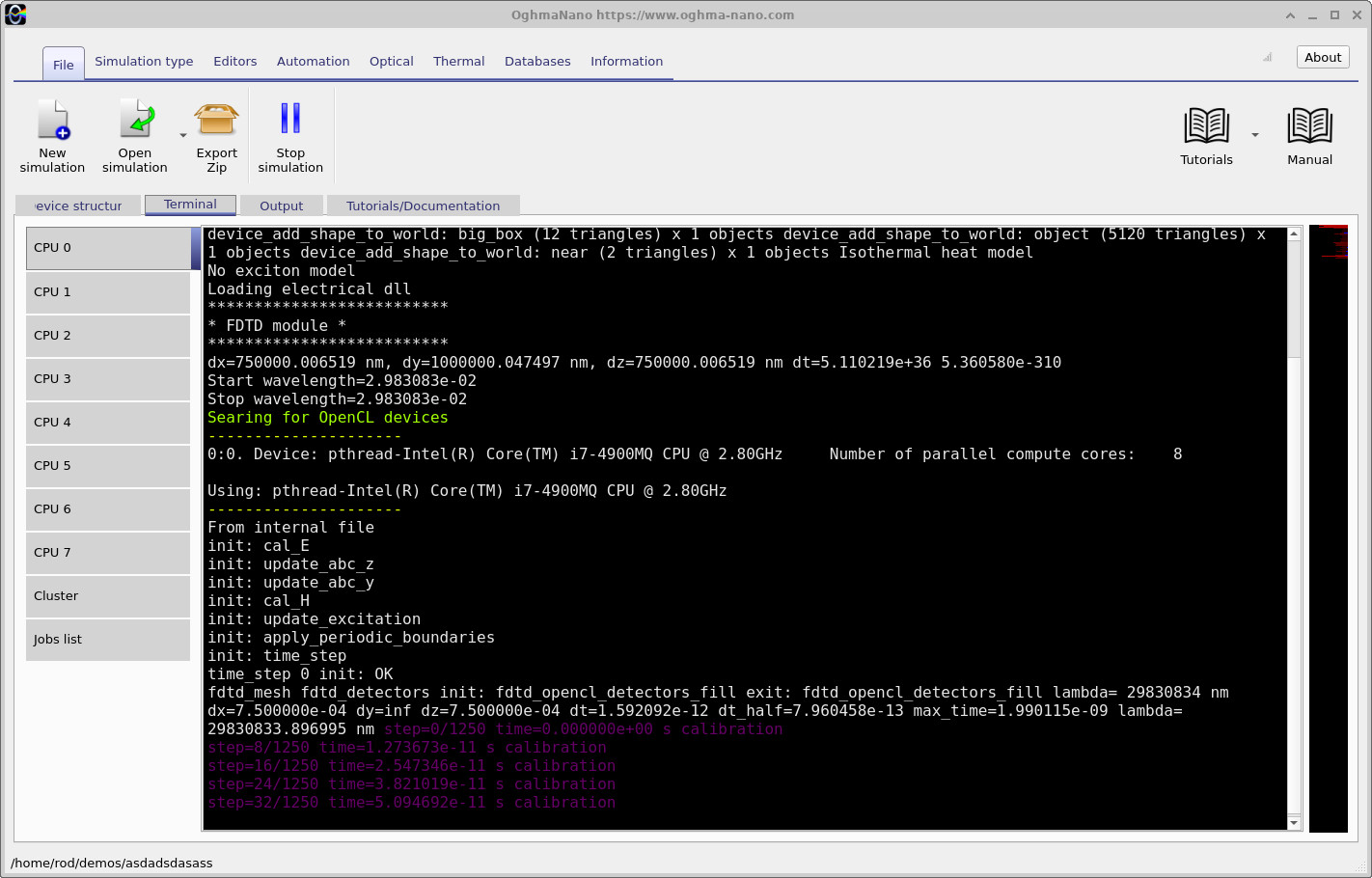Open the Tutorials/Documentation tab
1372x878 pixels.
[424, 206]
